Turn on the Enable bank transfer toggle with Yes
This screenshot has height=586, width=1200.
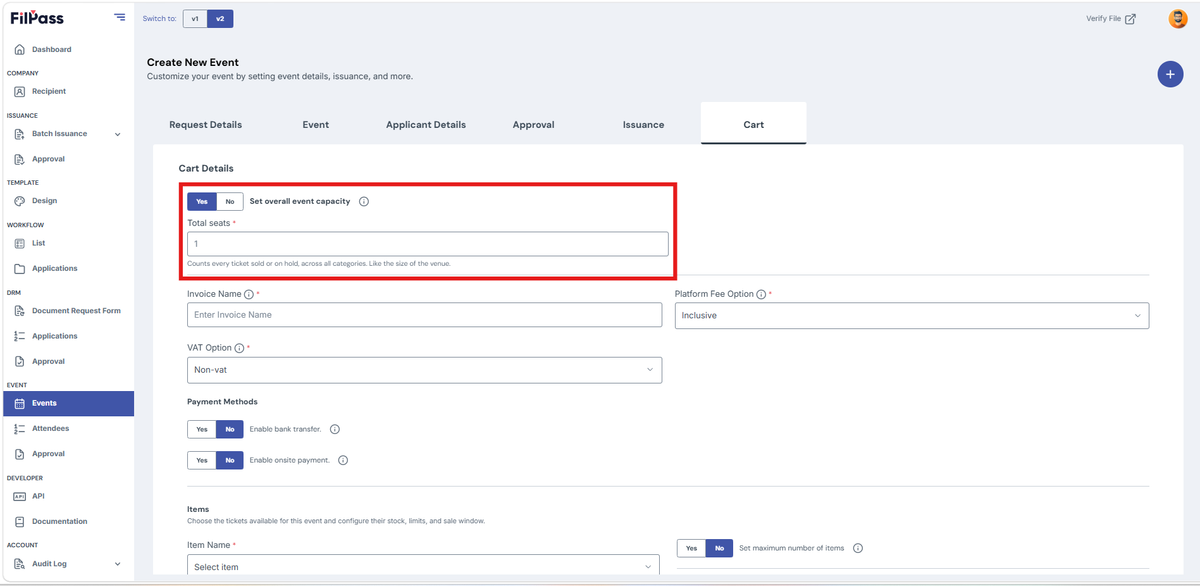[x=202, y=429]
